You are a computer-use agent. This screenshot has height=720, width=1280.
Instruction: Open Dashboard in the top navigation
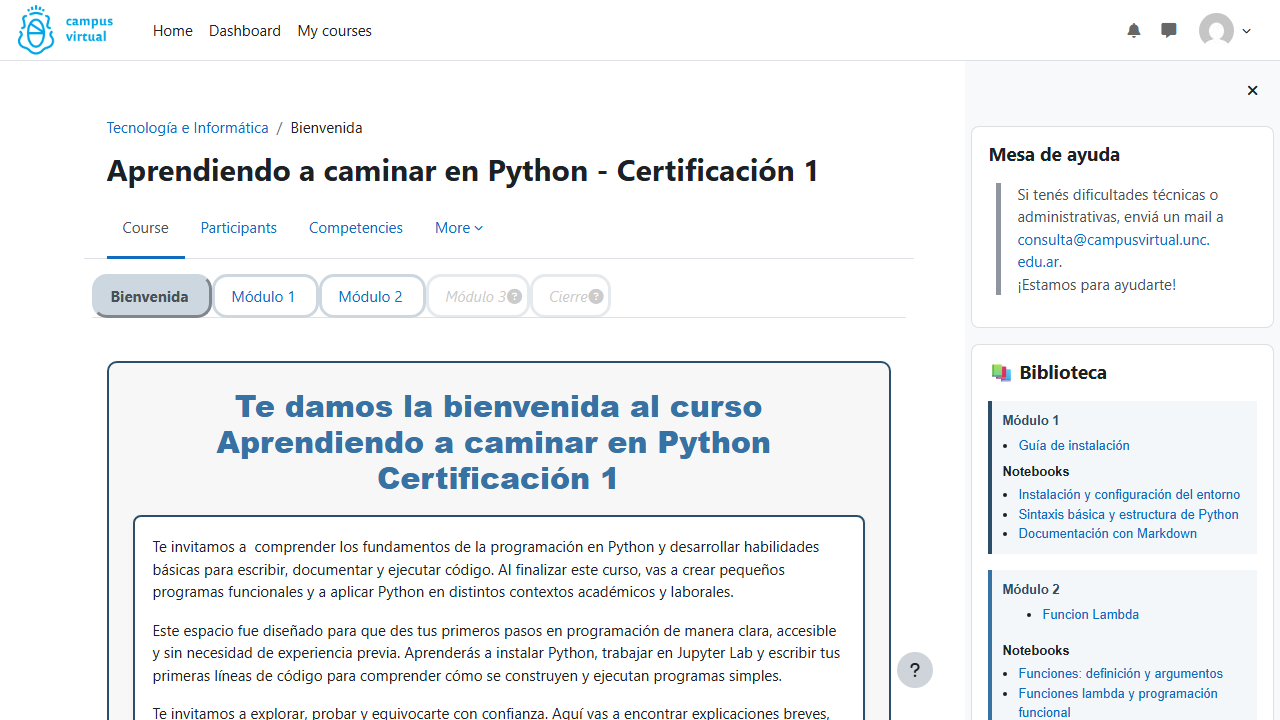point(245,31)
